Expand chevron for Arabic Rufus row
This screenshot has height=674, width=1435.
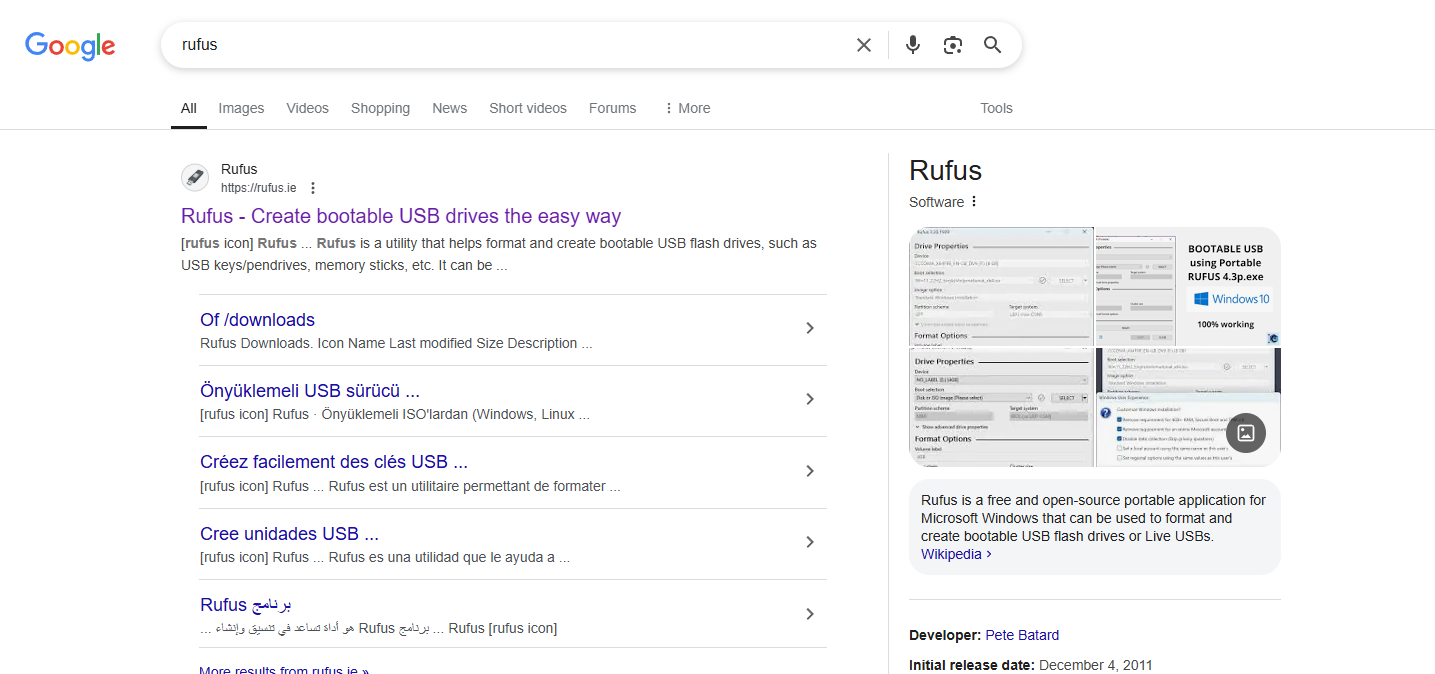(x=810, y=614)
